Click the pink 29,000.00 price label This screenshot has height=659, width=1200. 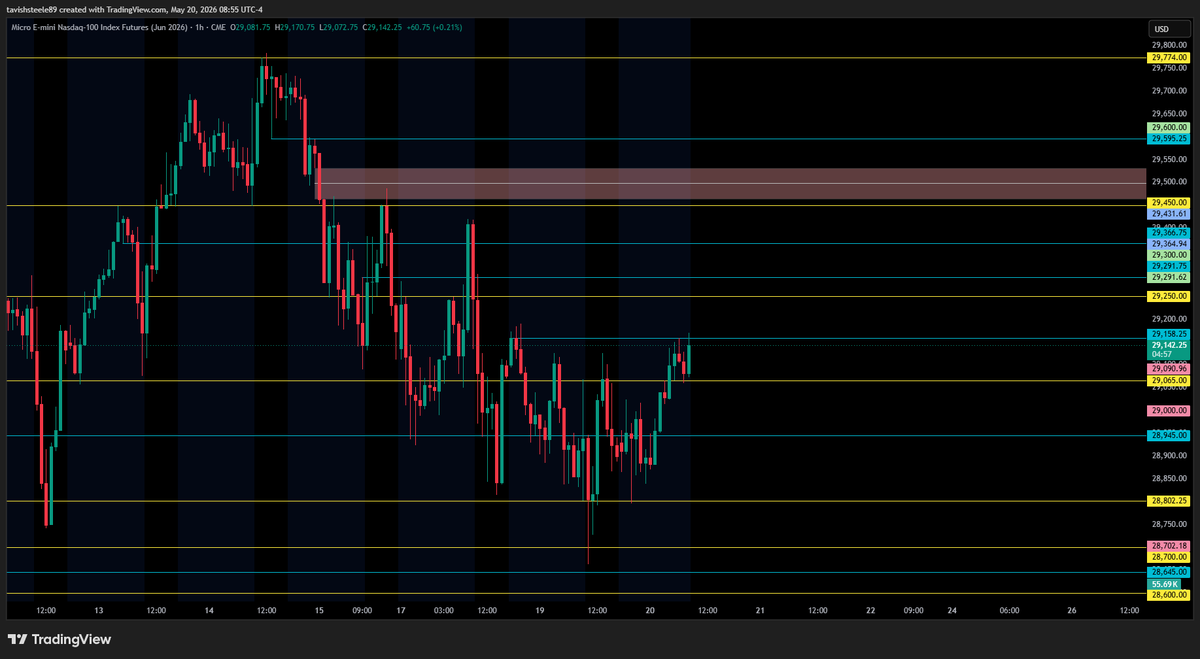click(1169, 411)
